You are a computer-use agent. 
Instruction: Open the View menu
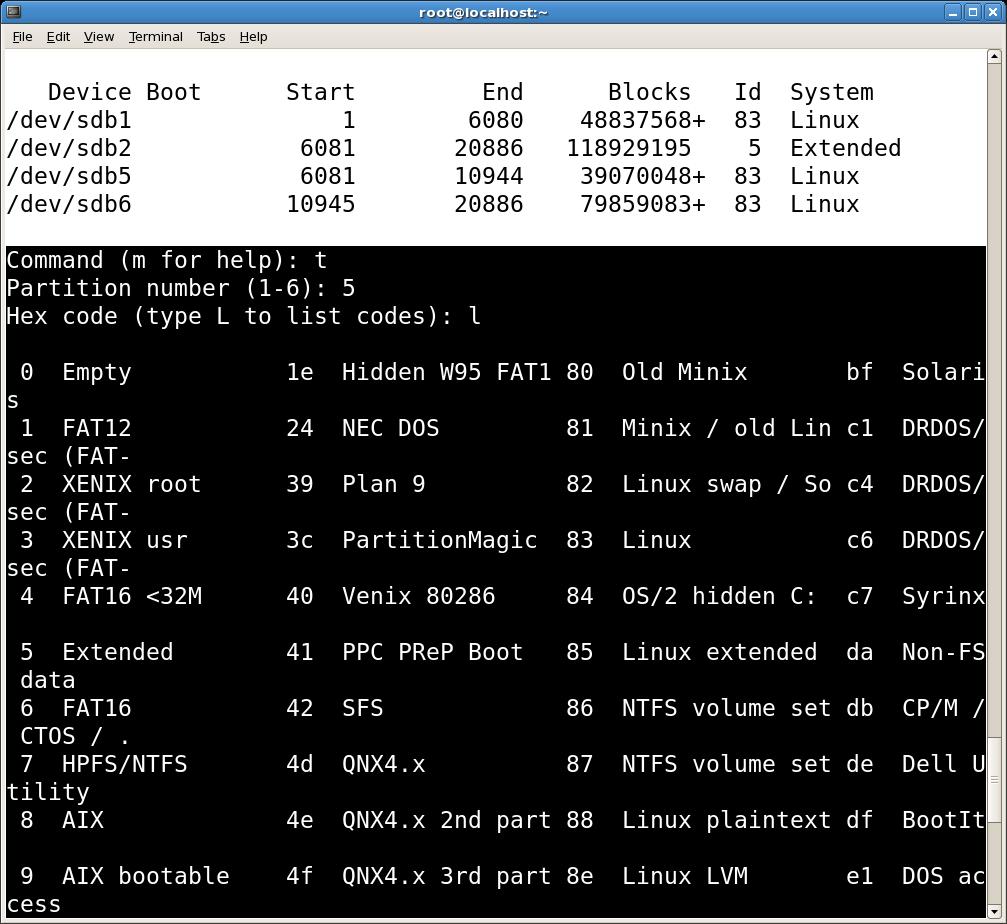98,36
